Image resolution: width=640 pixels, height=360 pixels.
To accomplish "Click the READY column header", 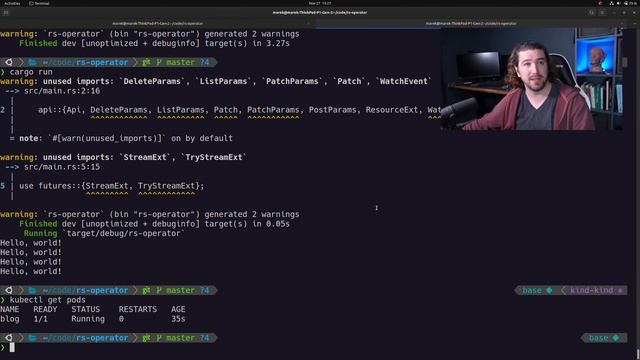I will click(x=45, y=309).
